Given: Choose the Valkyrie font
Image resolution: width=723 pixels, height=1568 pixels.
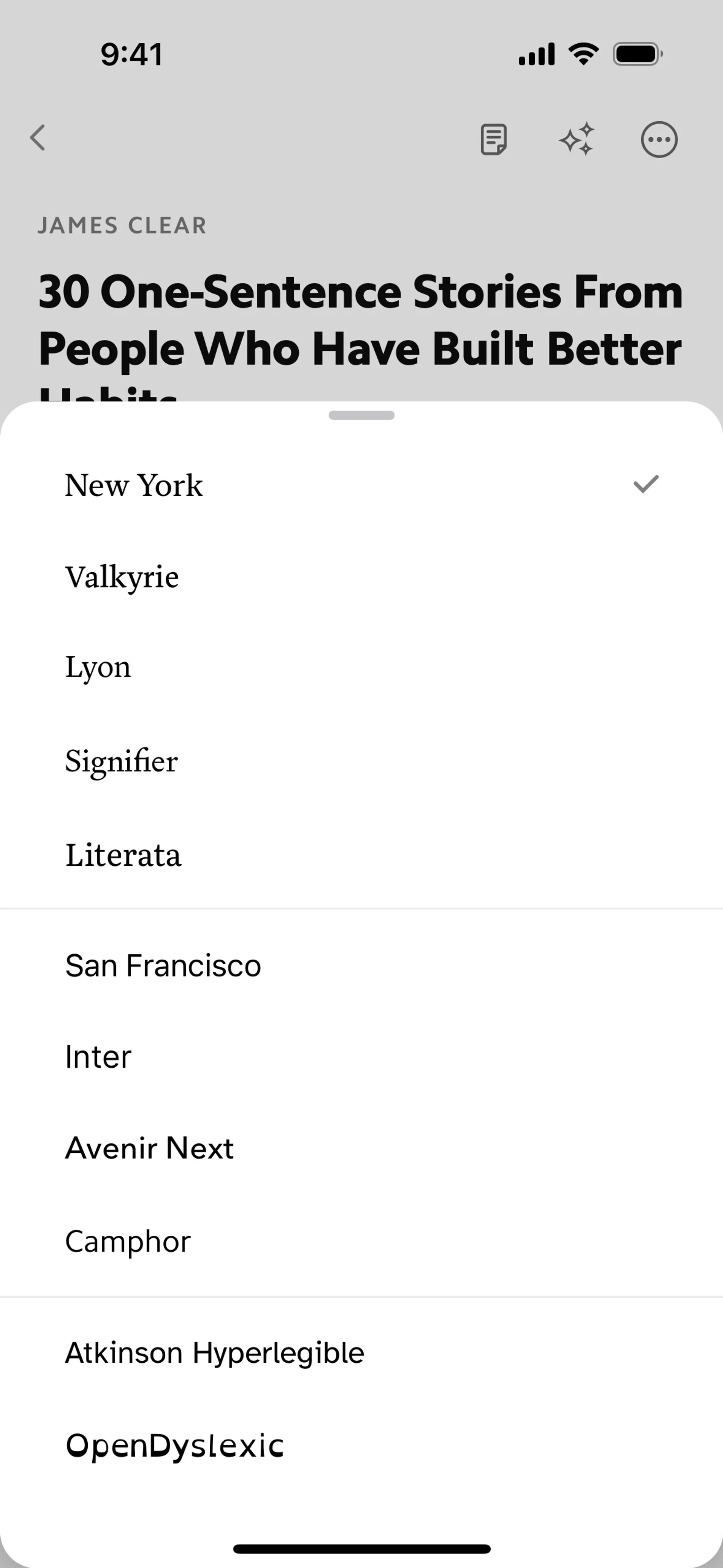Looking at the screenshot, I should 122,577.
